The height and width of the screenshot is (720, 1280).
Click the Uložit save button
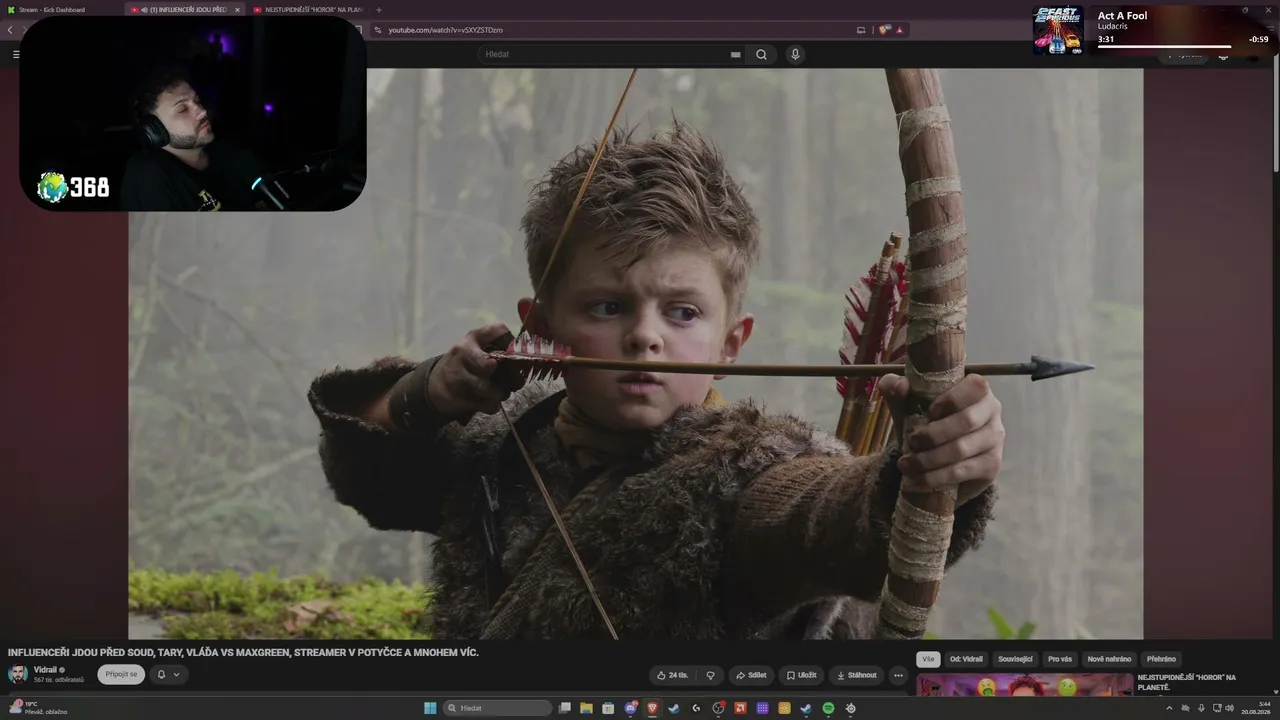800,675
